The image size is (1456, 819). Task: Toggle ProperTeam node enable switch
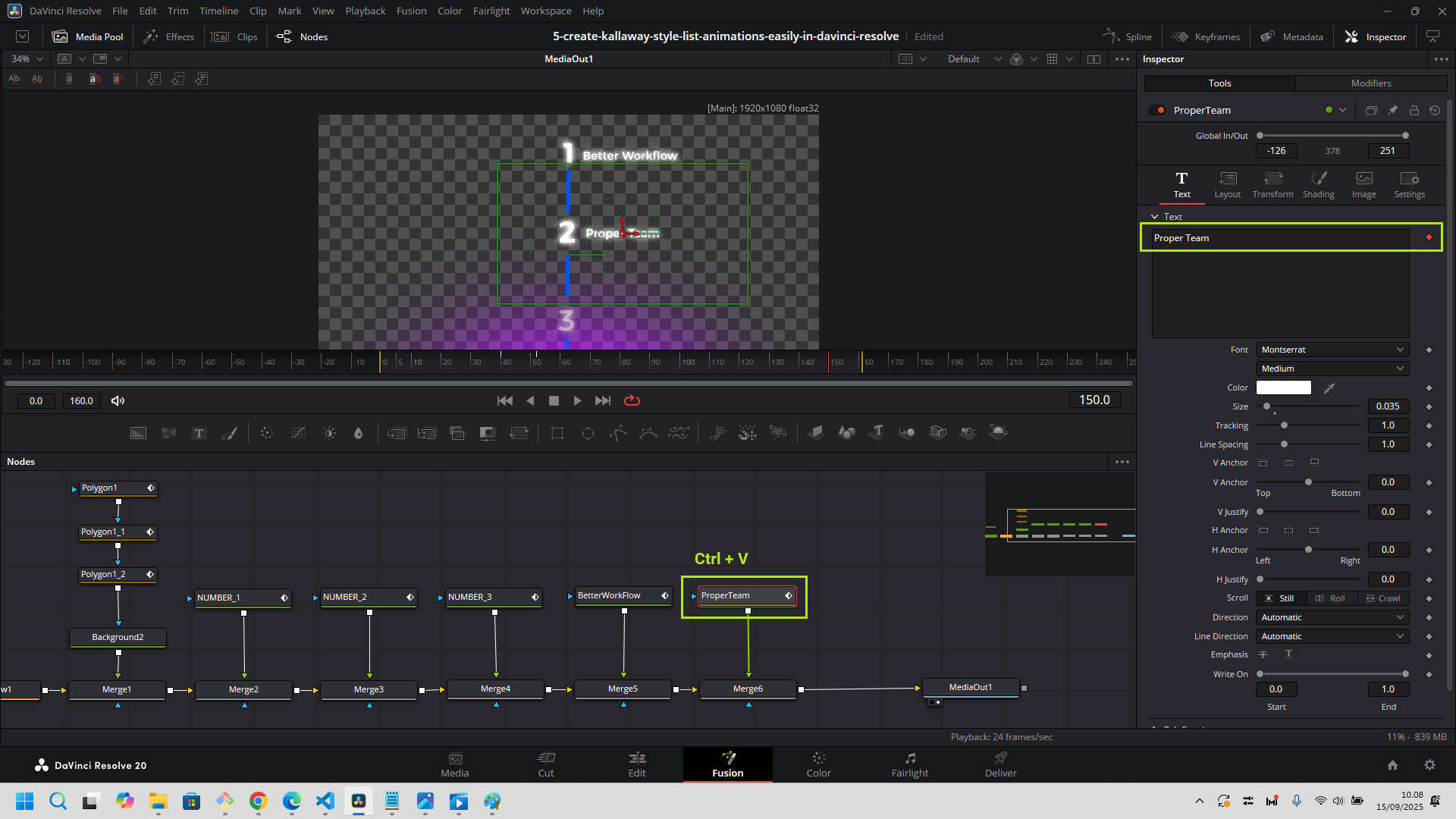tap(1157, 110)
